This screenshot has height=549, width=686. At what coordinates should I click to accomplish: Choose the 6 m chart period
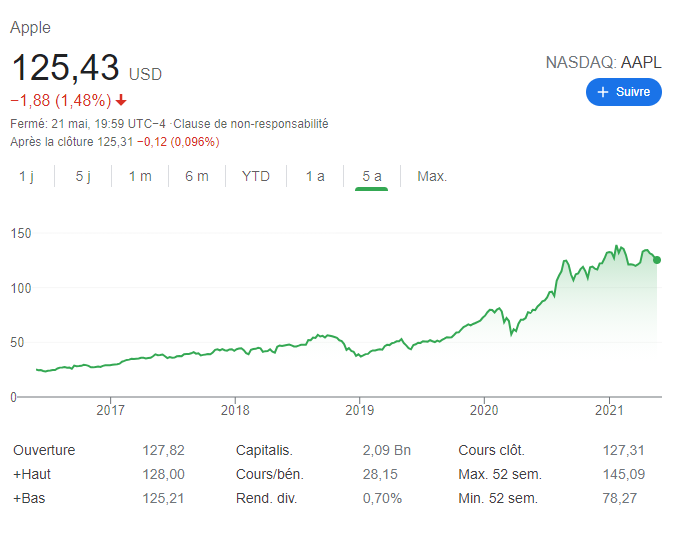click(197, 176)
